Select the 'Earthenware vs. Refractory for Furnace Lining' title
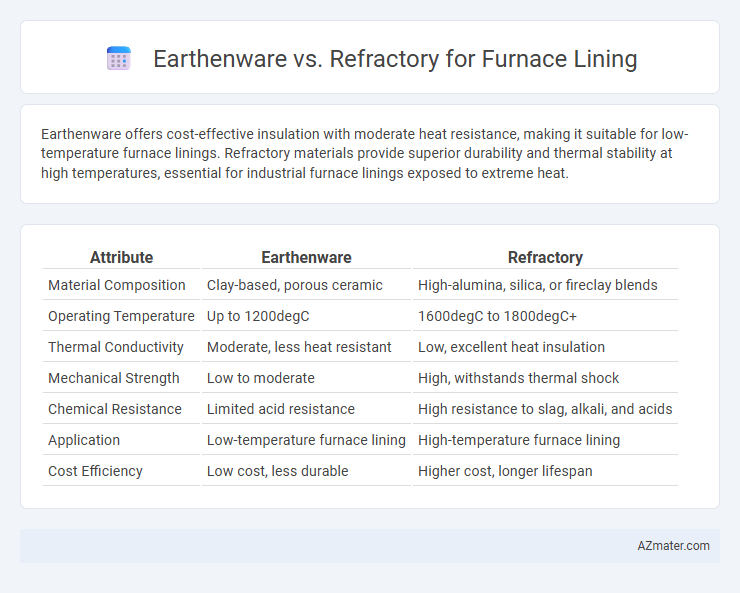Viewport: 740px width, 593px height. 395,59
